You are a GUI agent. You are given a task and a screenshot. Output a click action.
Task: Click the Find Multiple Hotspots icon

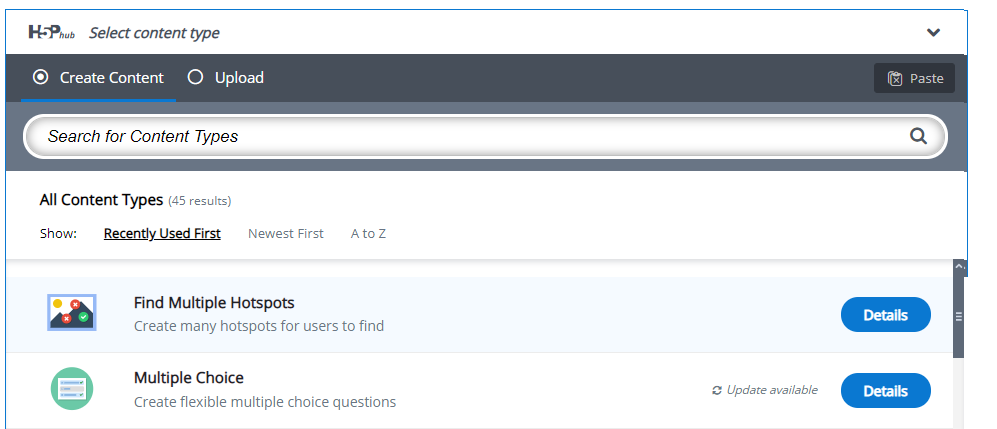pos(72,313)
